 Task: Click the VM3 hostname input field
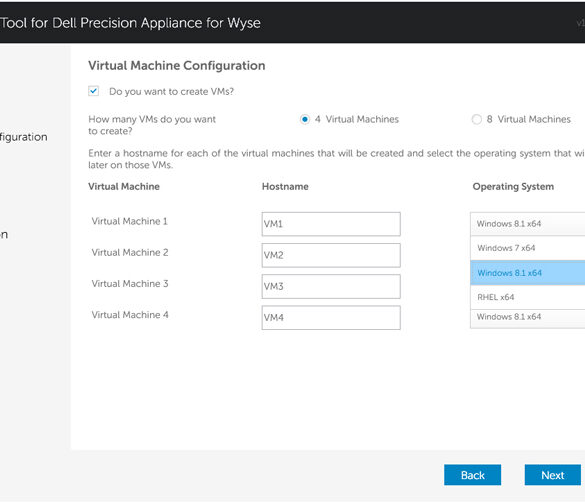pos(331,287)
